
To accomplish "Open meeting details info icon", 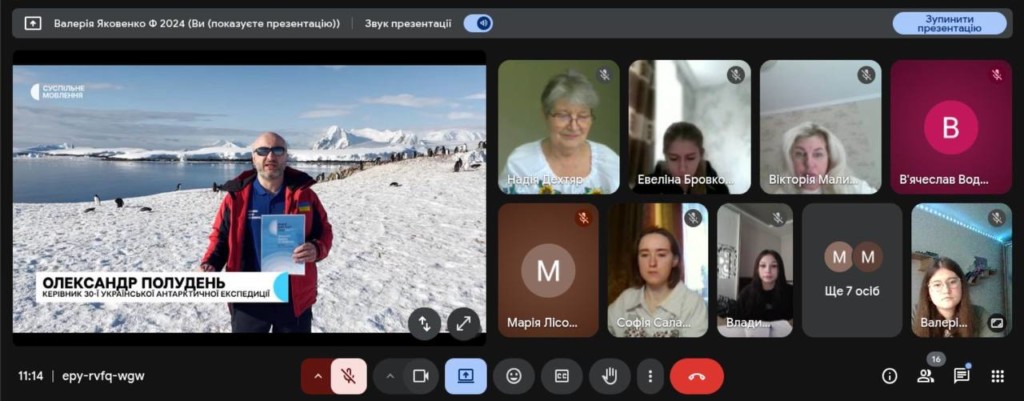I will coord(889,376).
